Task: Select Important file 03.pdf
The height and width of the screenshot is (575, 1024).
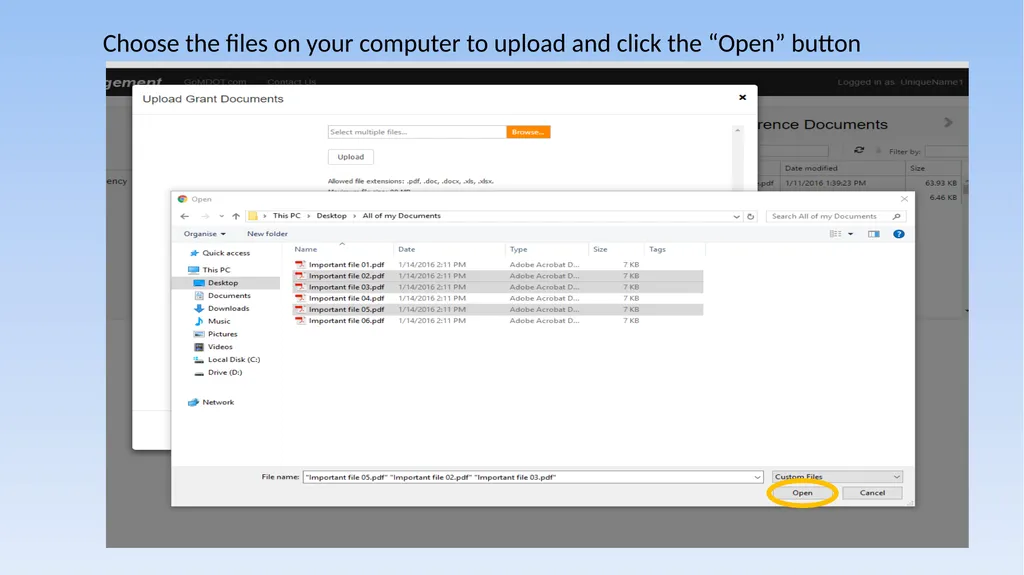Action: pyautogui.click(x=498, y=287)
